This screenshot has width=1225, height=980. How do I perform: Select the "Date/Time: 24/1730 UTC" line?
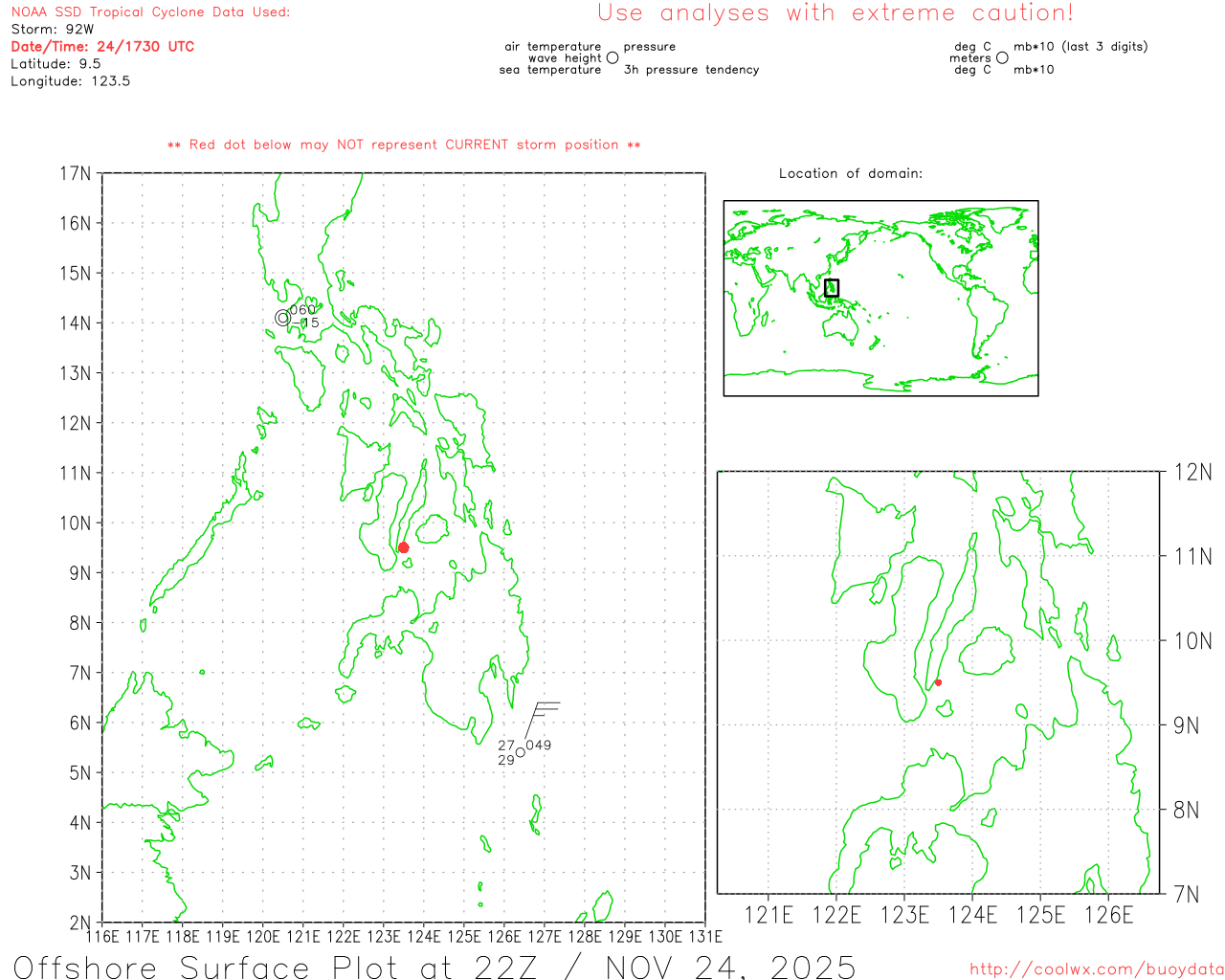click(102, 46)
